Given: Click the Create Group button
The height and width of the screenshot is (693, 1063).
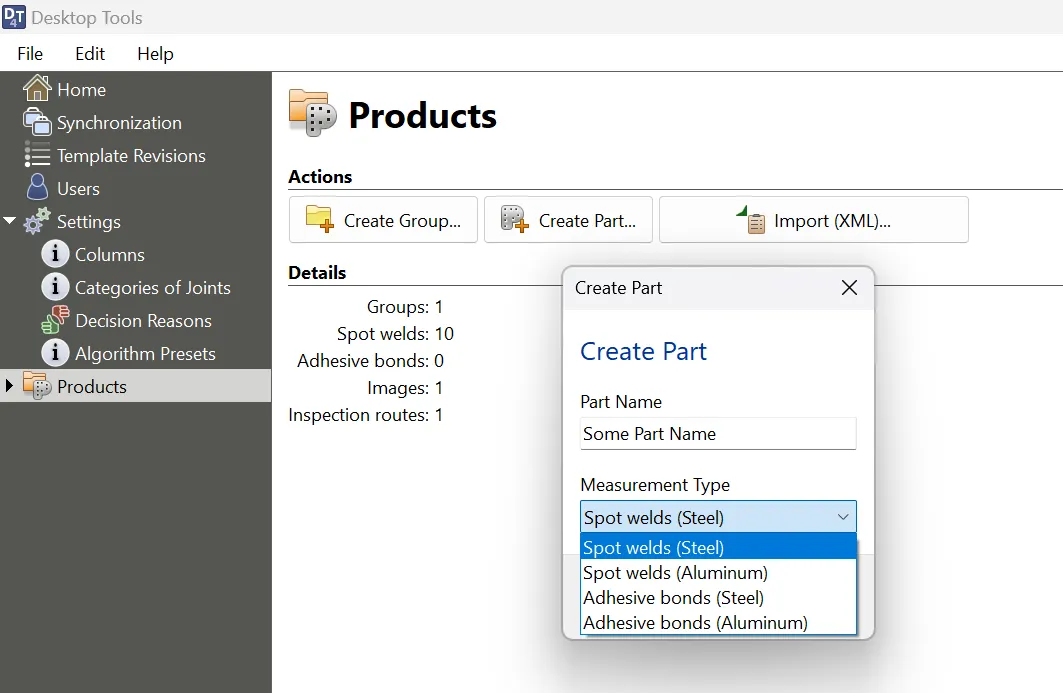Looking at the screenshot, I should (x=383, y=219).
